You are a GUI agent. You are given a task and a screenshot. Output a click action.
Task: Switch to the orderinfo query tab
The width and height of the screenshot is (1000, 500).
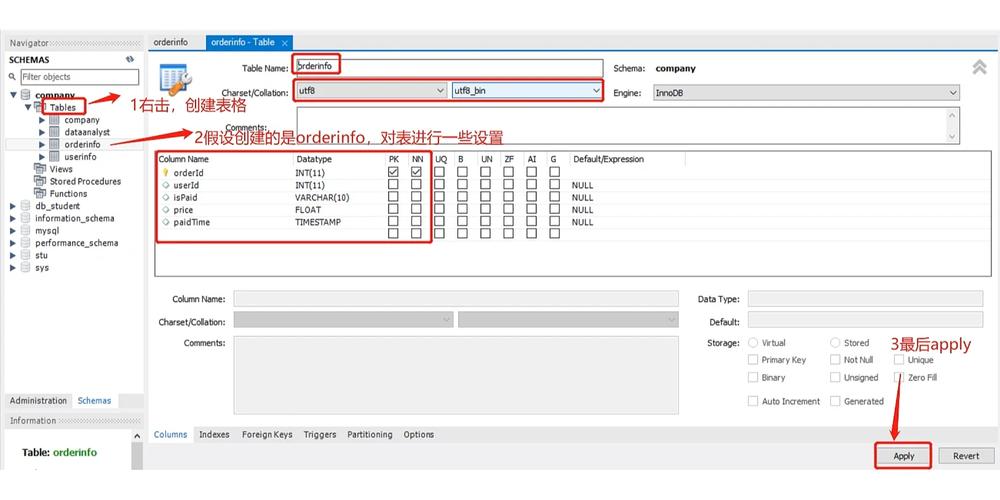[x=171, y=43]
